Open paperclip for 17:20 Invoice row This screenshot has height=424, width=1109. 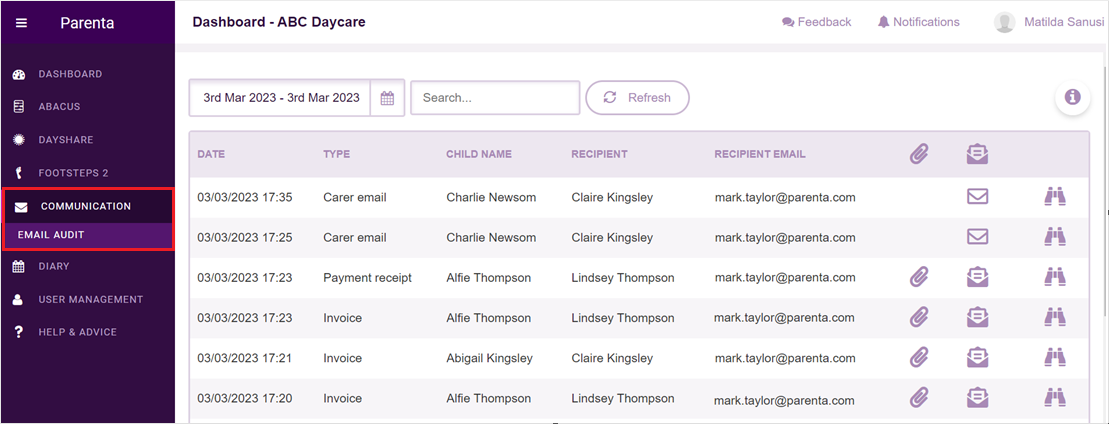(x=918, y=399)
